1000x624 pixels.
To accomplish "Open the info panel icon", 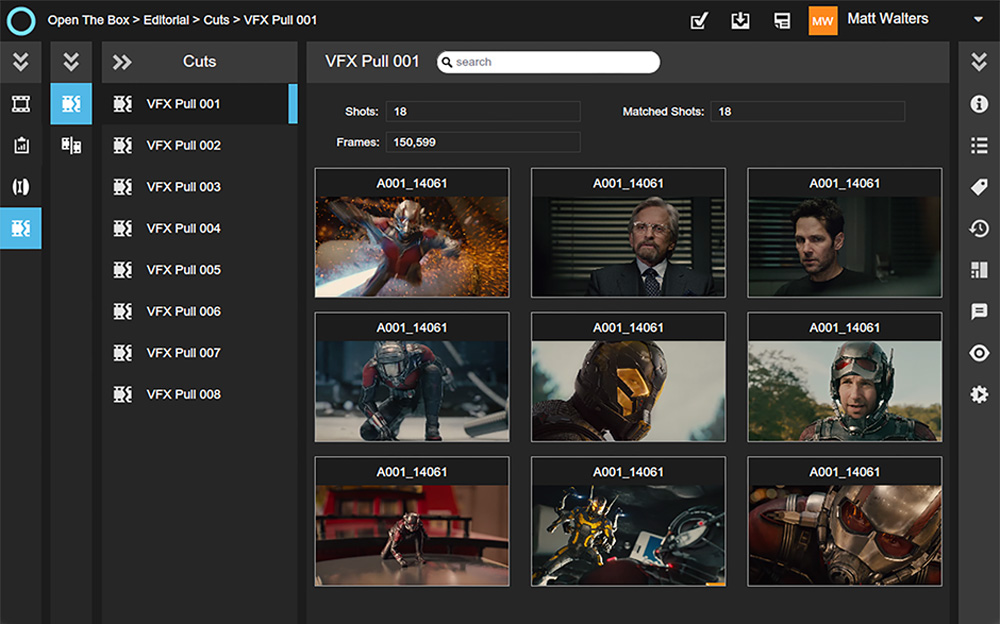I will coord(979,104).
